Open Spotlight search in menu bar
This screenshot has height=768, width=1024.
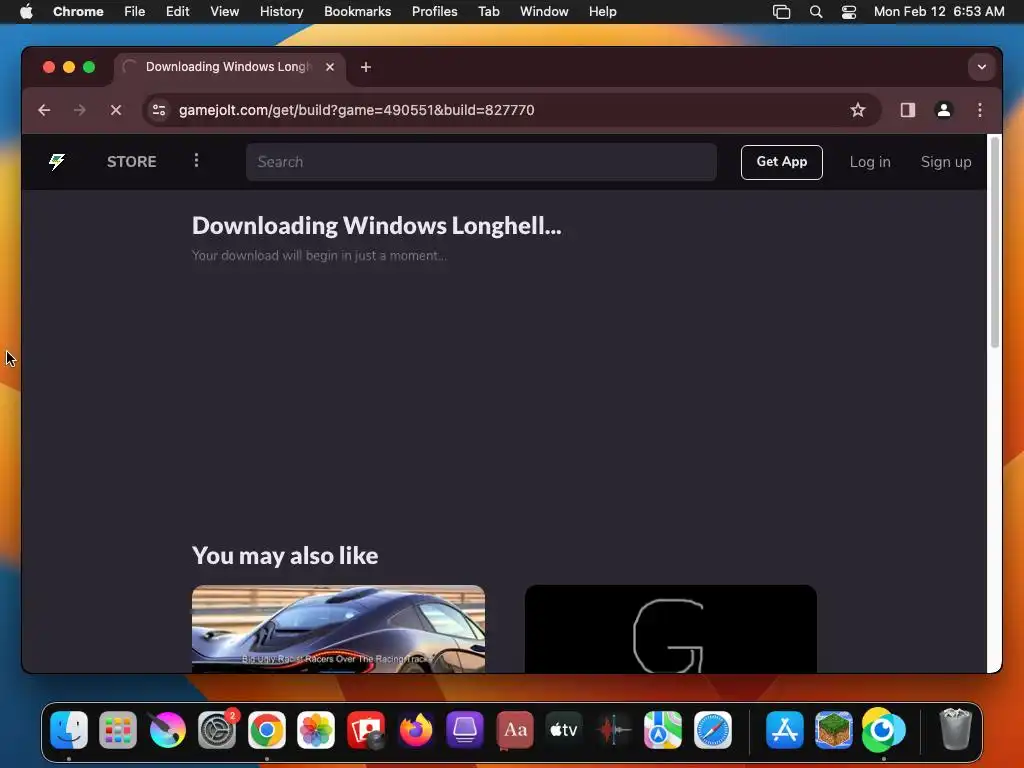[816, 12]
